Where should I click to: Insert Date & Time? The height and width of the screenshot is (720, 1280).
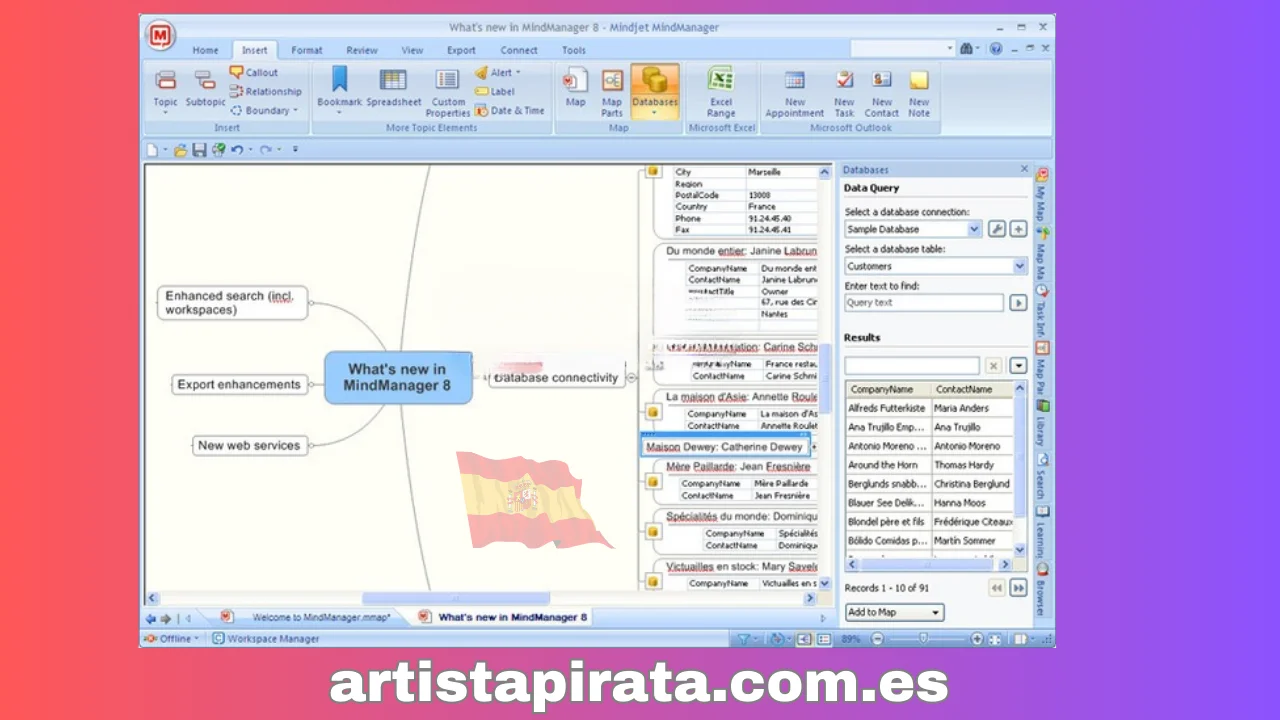pos(509,110)
